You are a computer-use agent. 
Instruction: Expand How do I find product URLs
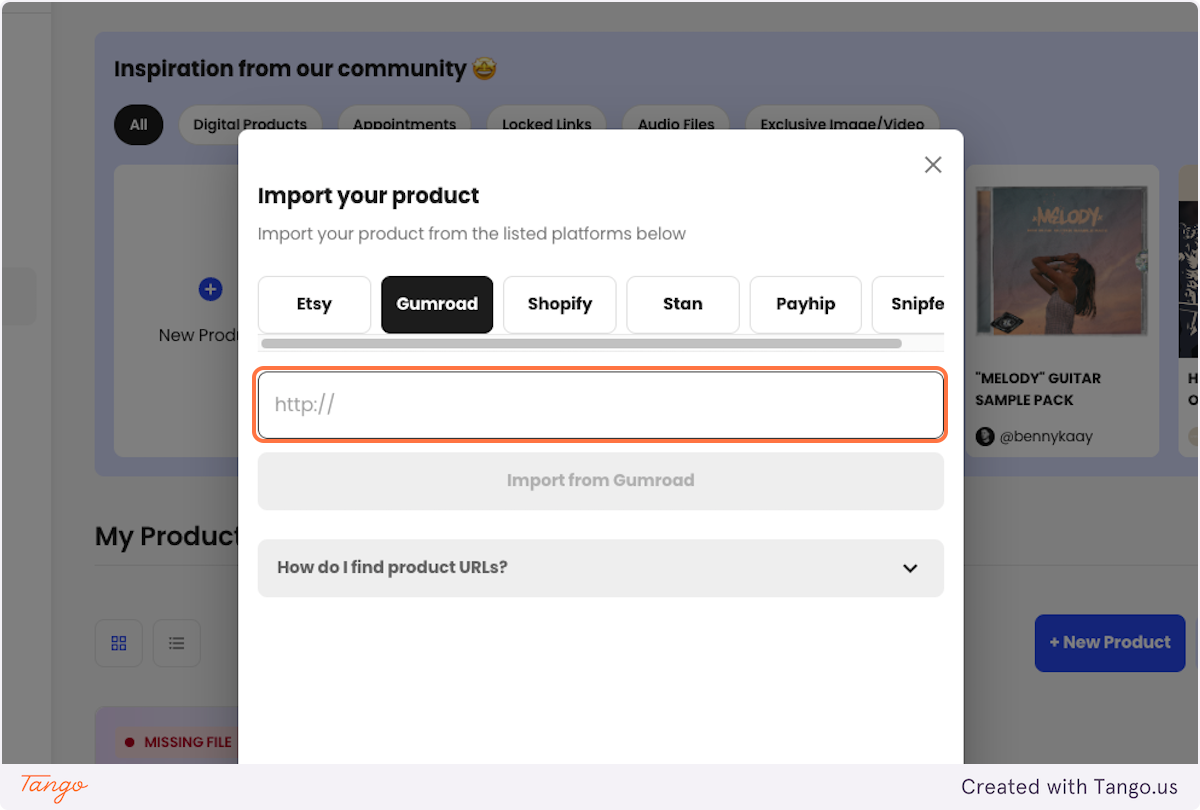tap(601, 568)
